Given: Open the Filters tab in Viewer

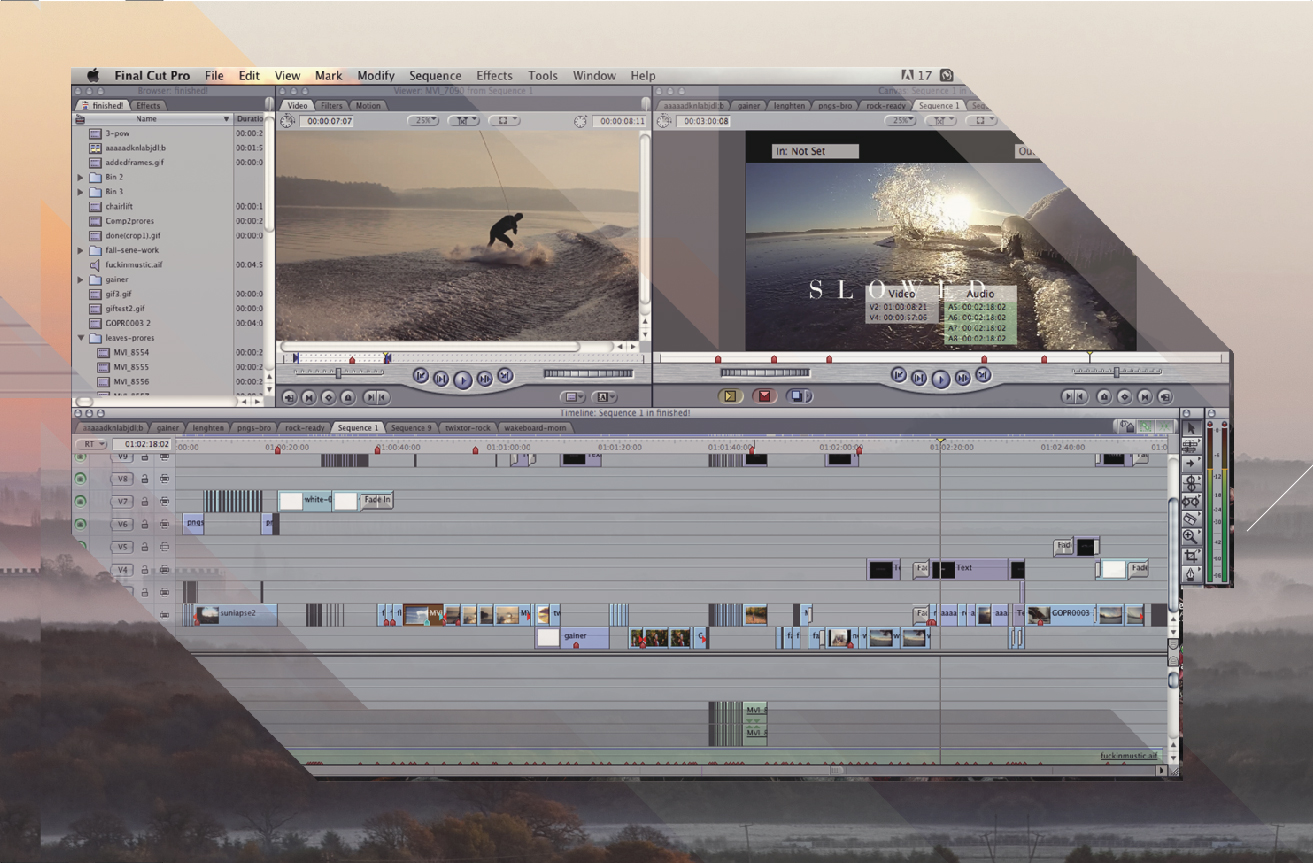Looking at the screenshot, I should click(332, 105).
